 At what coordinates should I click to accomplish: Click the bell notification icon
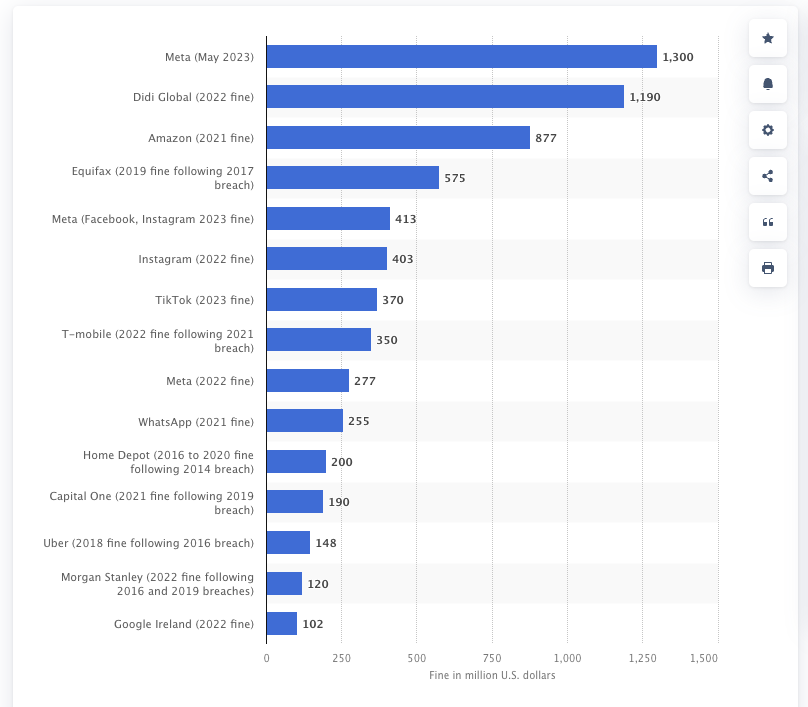pyautogui.click(x=768, y=84)
